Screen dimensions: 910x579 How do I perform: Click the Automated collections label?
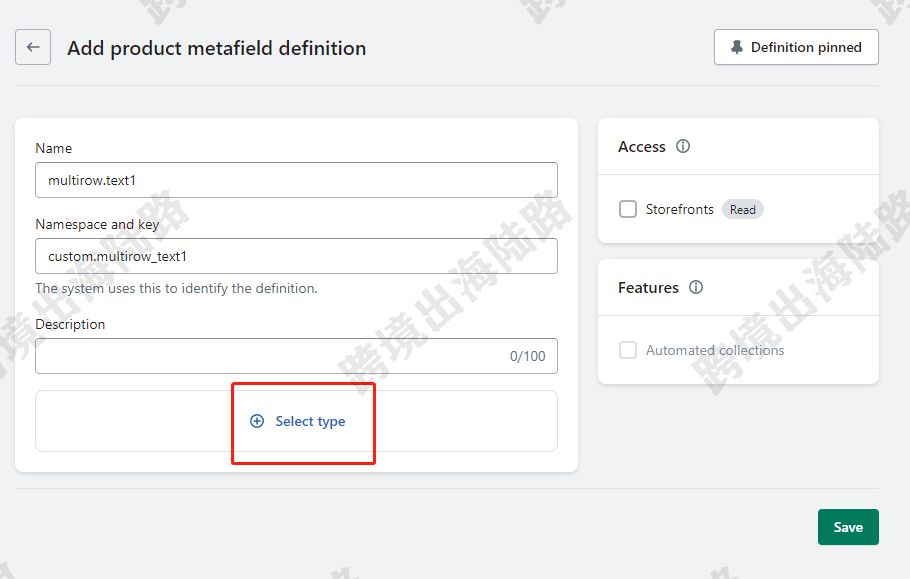coord(715,350)
